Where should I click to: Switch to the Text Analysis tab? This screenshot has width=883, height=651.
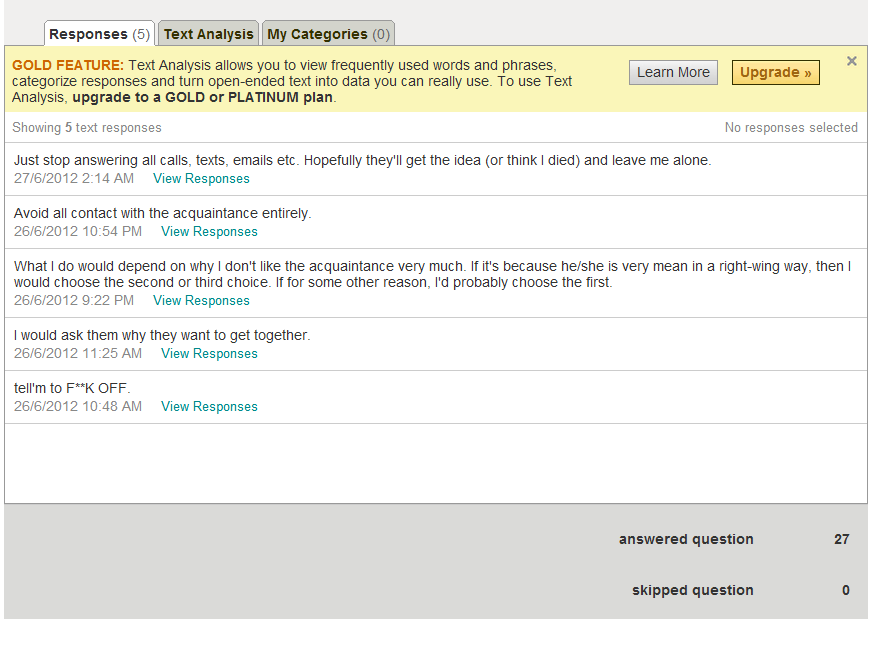[x=208, y=34]
